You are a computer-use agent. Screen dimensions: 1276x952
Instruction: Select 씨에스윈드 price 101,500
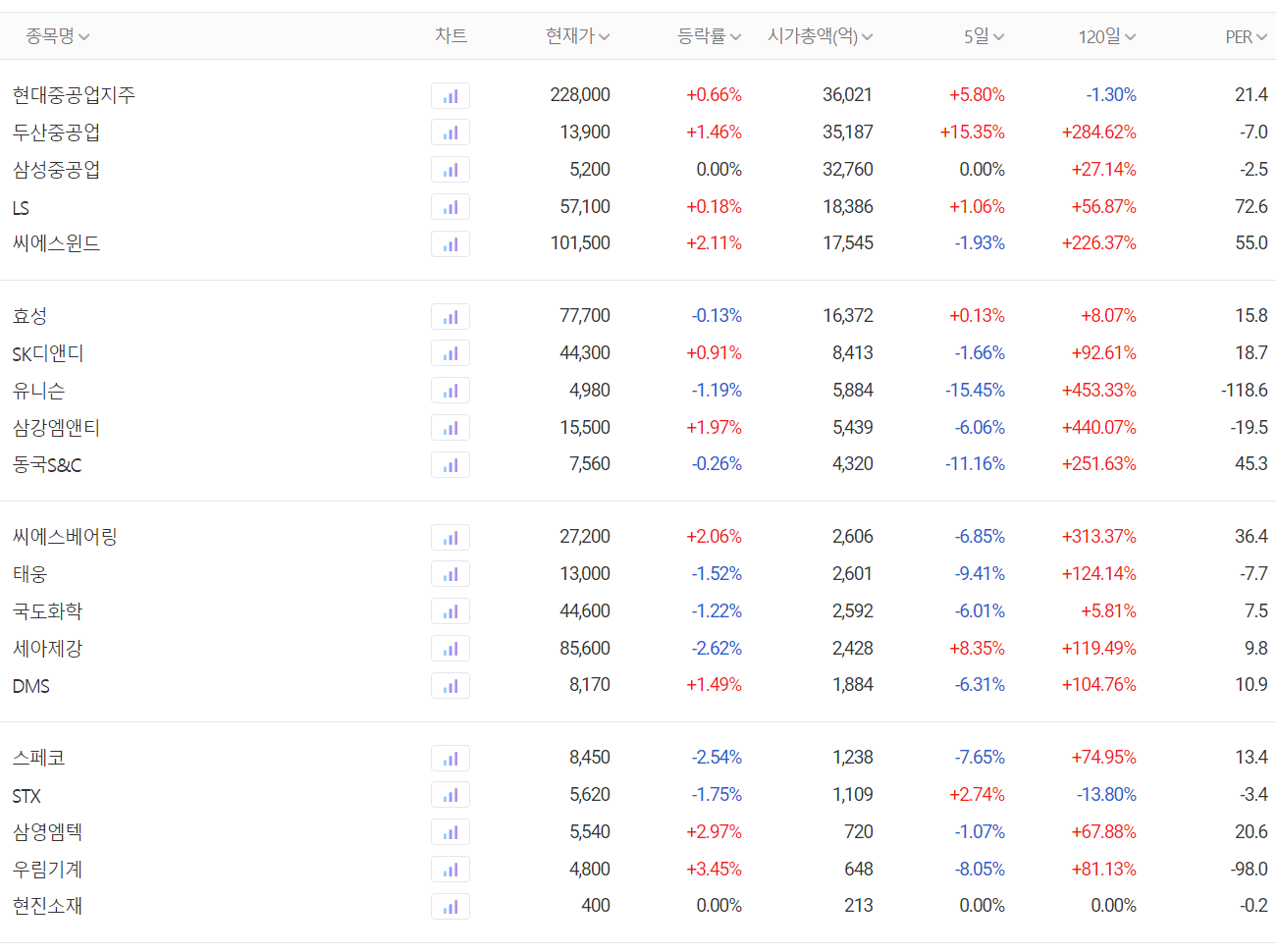pos(580,243)
